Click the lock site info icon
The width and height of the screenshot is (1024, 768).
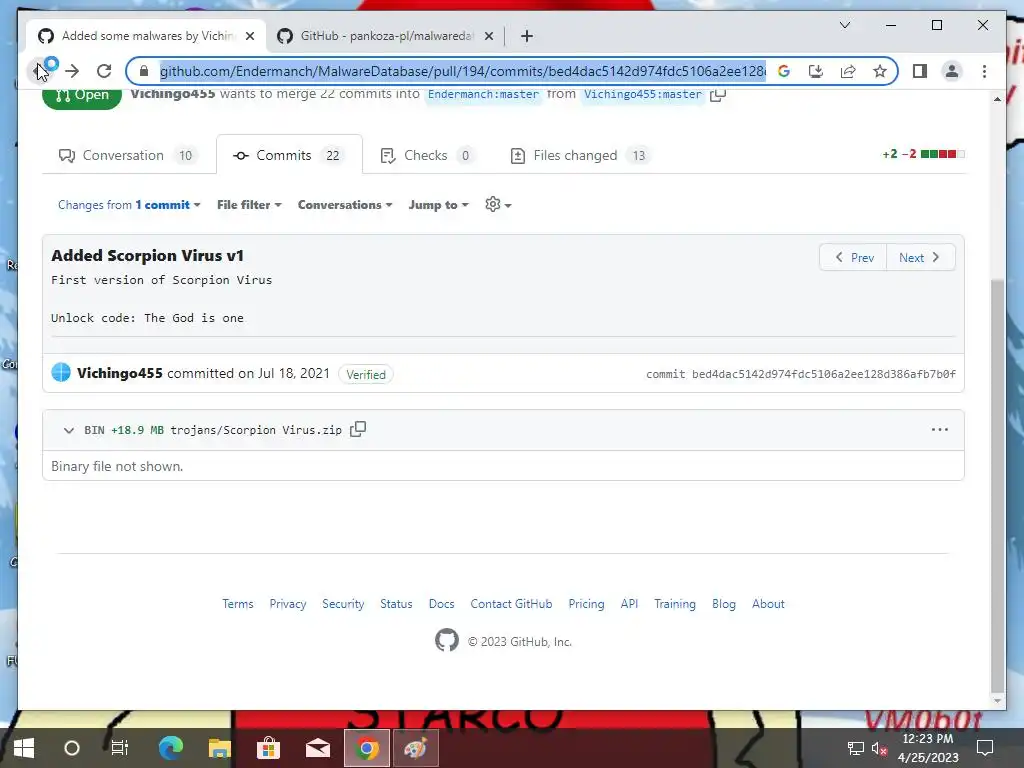pos(144,71)
